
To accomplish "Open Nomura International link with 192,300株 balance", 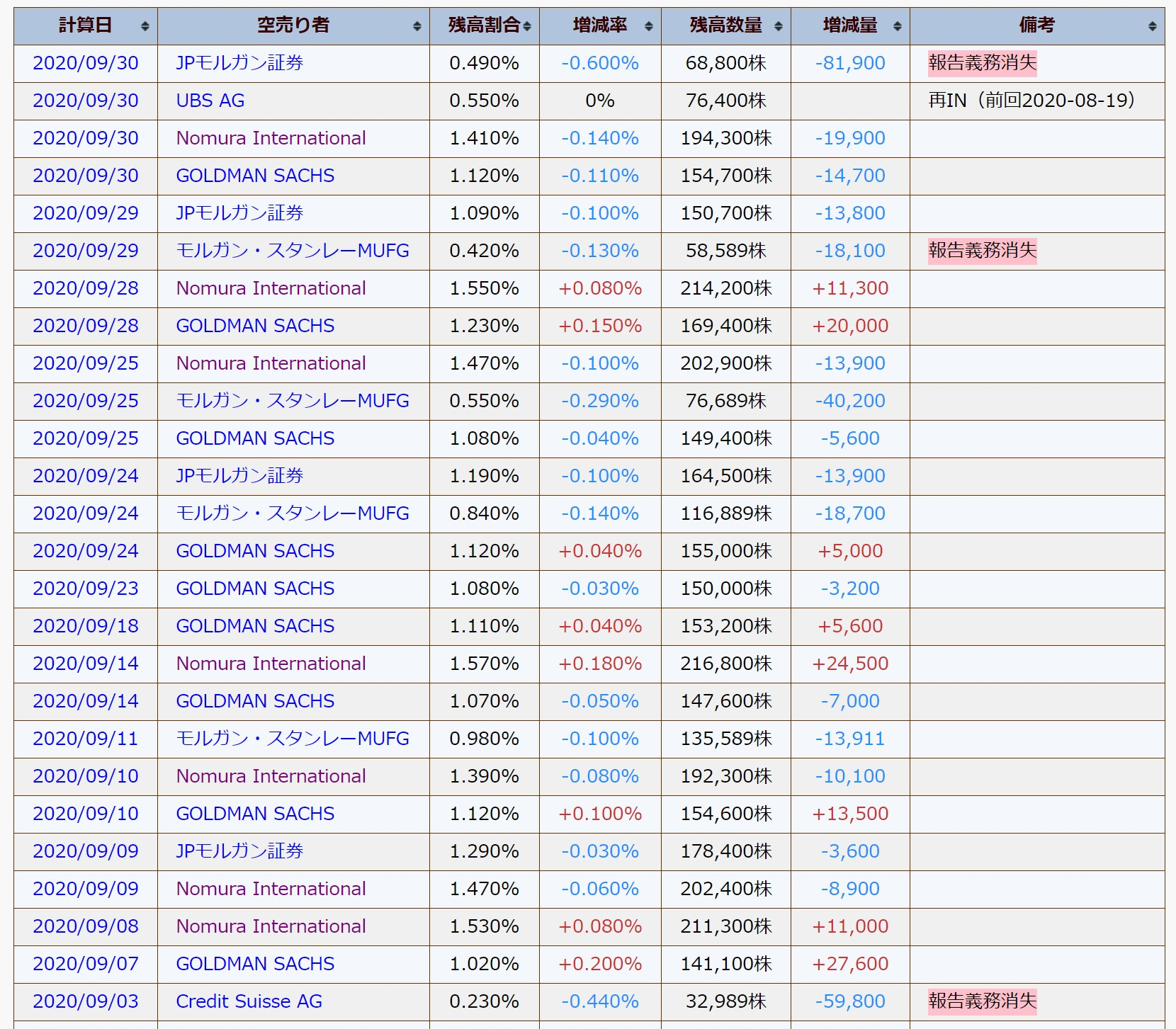I will (271, 776).
